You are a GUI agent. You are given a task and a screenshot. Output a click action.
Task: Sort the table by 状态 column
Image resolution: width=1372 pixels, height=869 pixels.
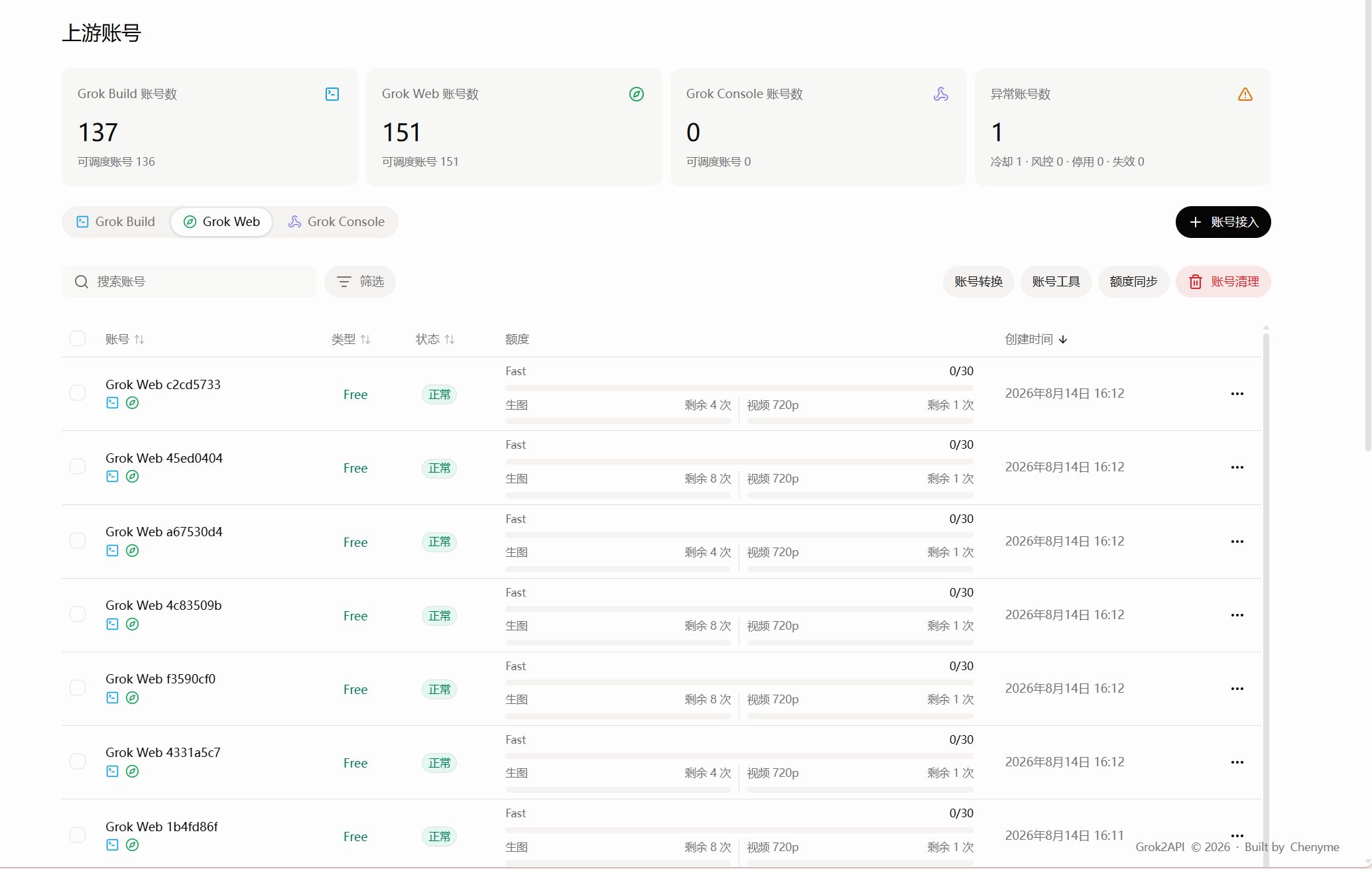tap(435, 339)
